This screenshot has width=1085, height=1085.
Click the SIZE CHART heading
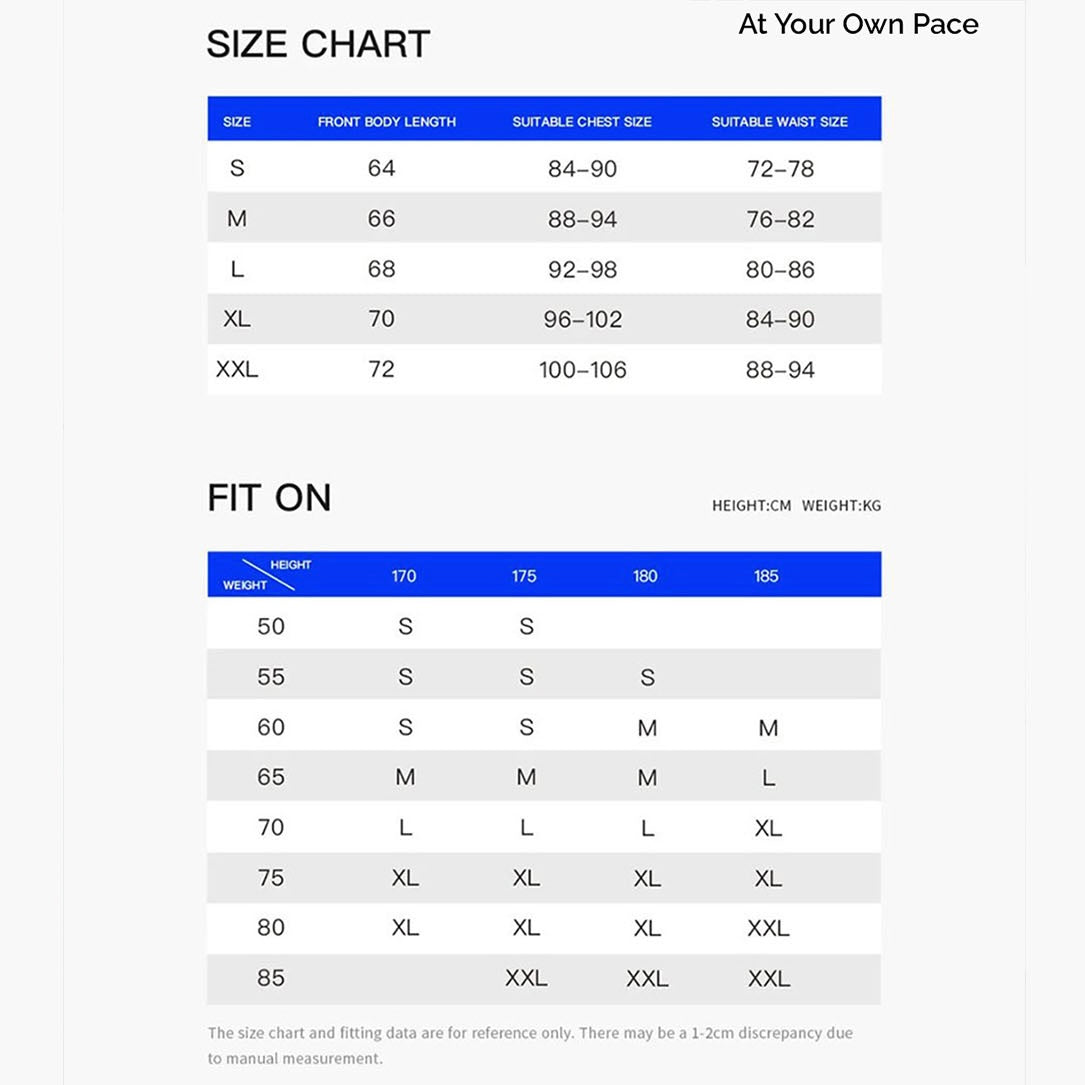[x=318, y=45]
